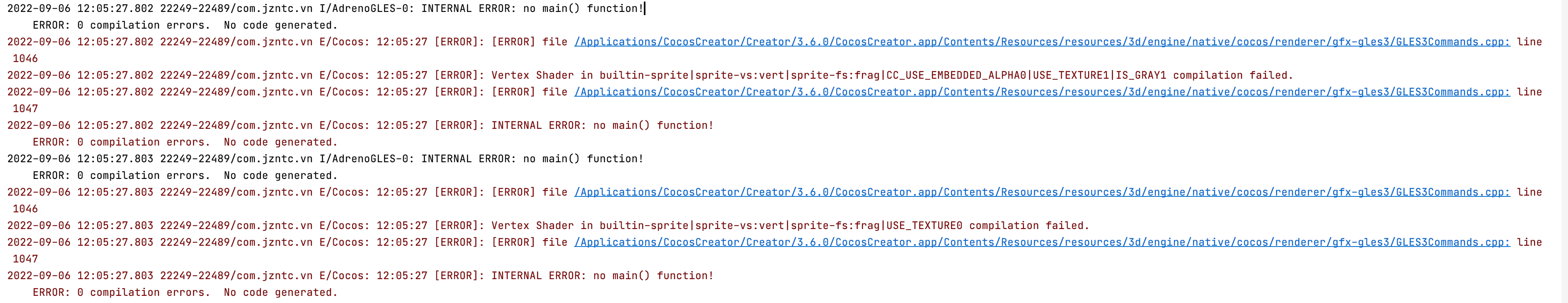Click the USE_TEXTURE0 vertex shader compilation failed line
The height and width of the screenshot is (303, 1568).
[x=548, y=226]
